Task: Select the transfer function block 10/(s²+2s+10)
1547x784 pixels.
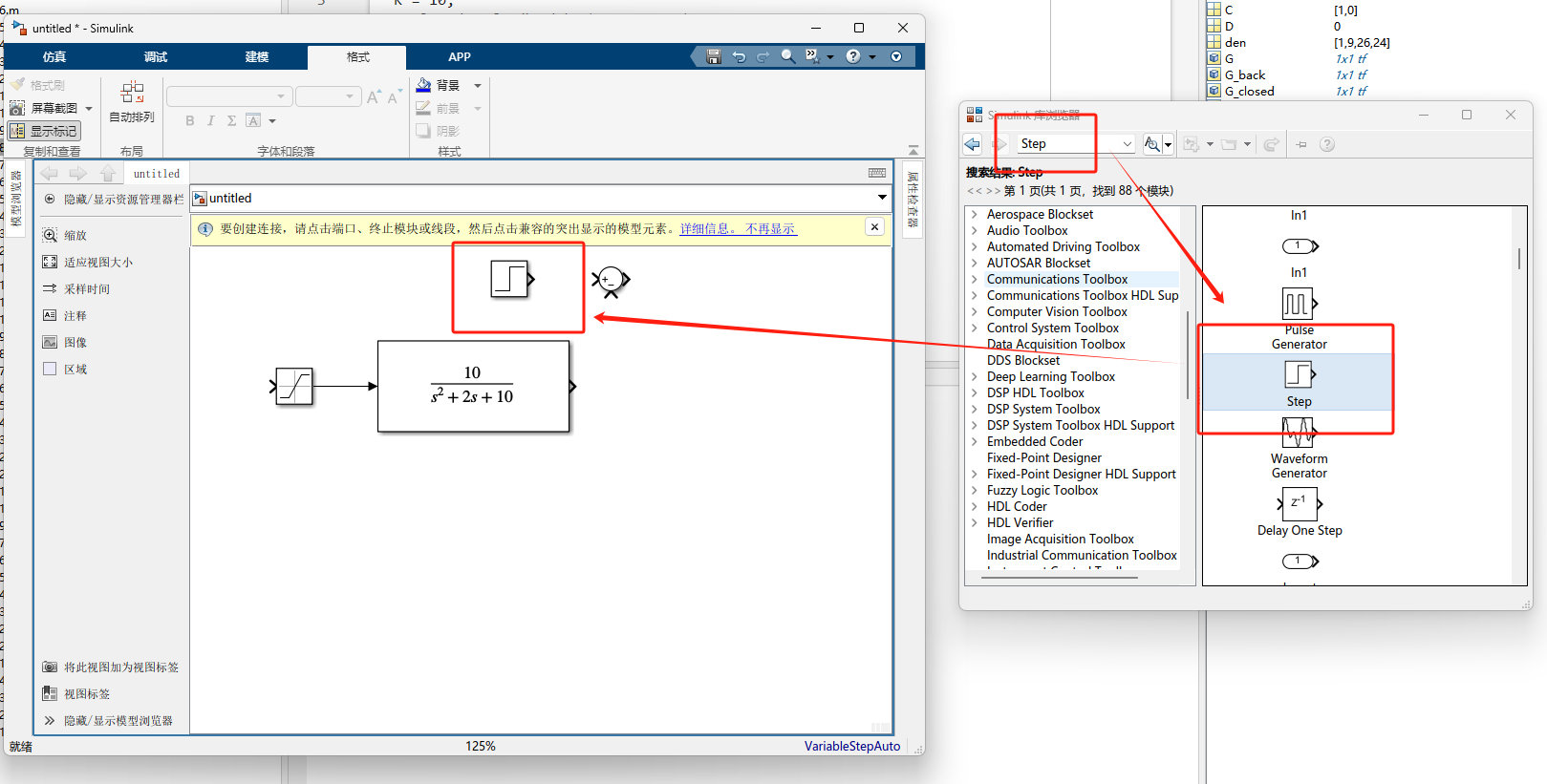Action: [x=474, y=386]
